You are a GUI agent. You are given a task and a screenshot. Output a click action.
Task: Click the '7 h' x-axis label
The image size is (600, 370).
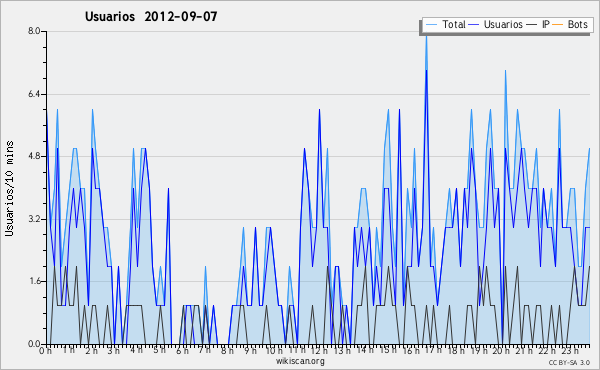[x=204, y=350]
